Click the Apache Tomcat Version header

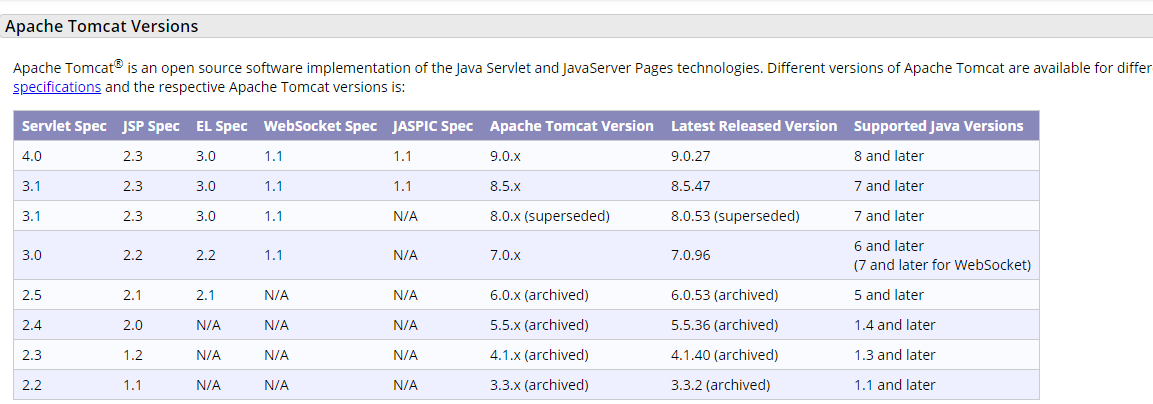tap(571, 126)
